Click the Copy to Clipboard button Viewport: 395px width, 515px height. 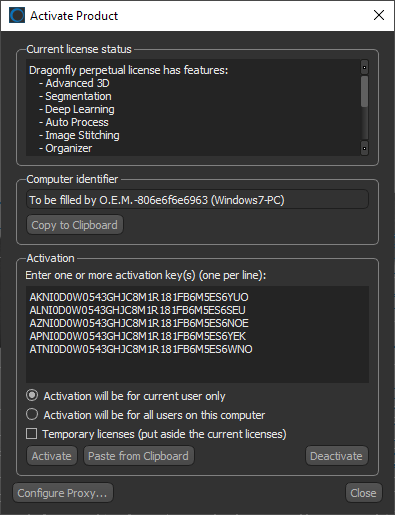(75, 225)
